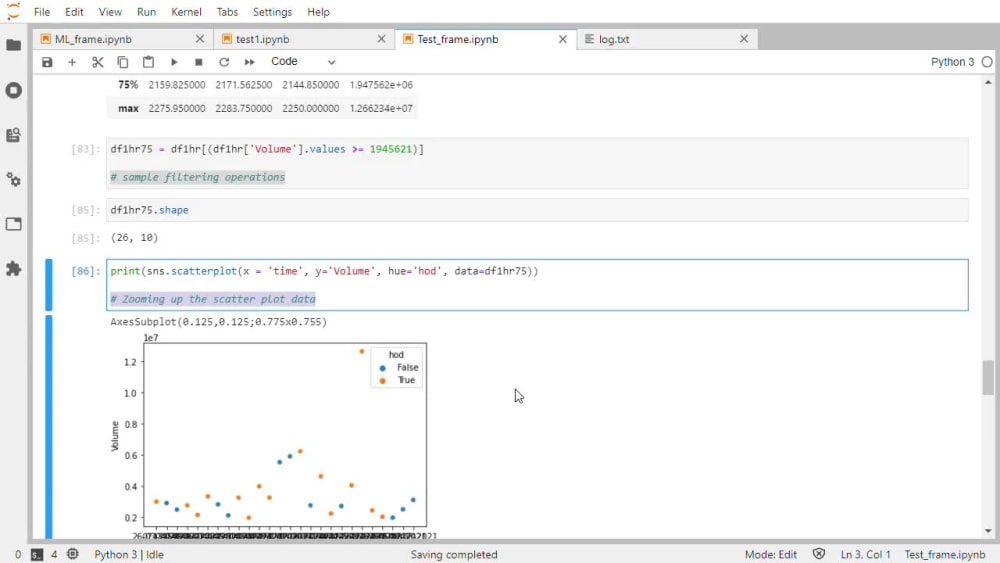Click the 75% row label in table

[x=128, y=85]
